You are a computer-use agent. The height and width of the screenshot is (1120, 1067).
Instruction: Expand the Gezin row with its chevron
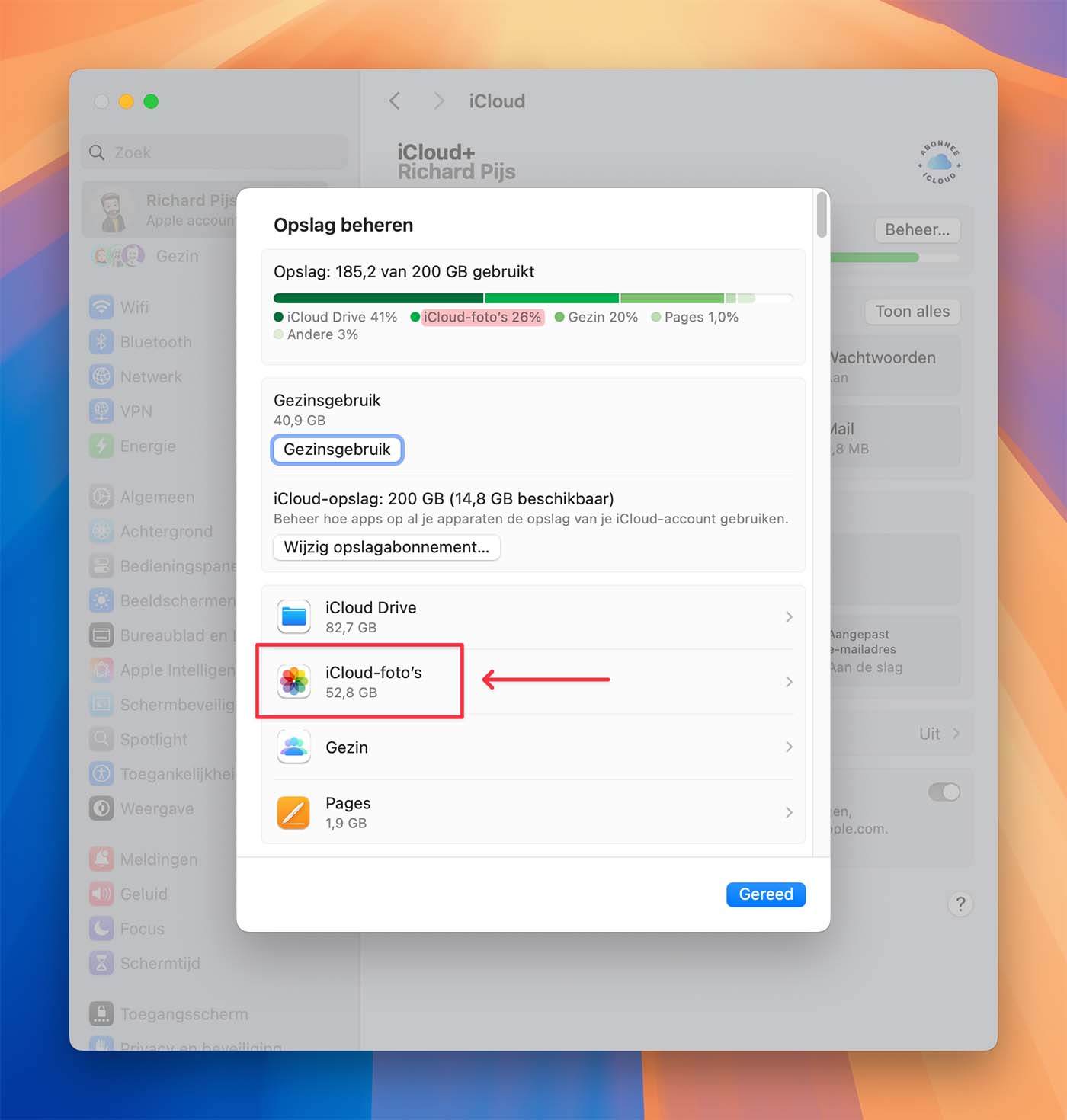click(789, 747)
